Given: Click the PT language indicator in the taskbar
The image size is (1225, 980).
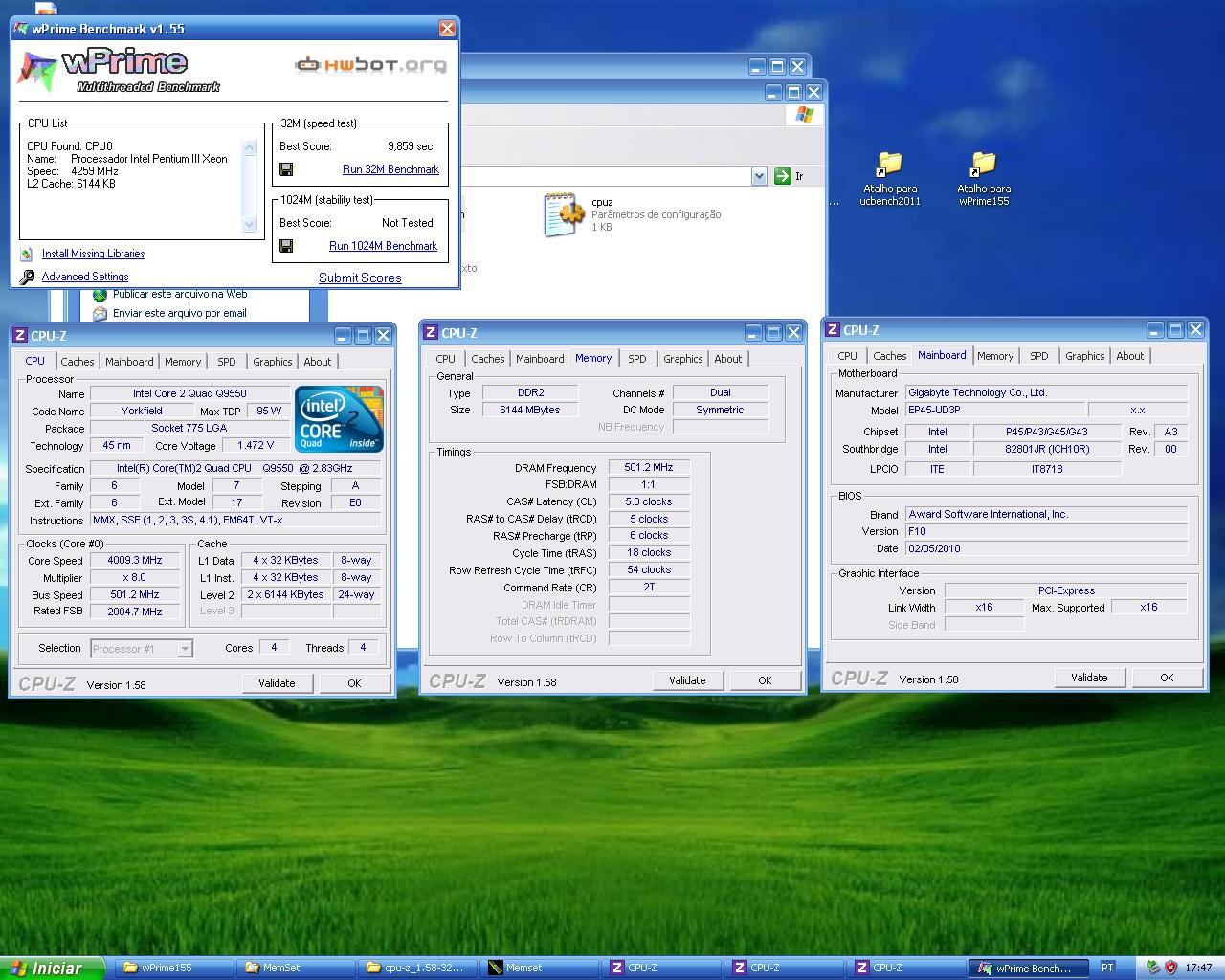Looking at the screenshot, I should (x=1107, y=968).
